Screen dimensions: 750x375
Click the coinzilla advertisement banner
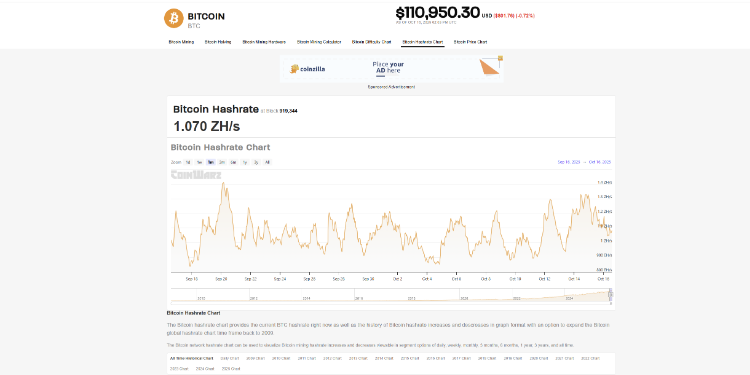pos(391,69)
